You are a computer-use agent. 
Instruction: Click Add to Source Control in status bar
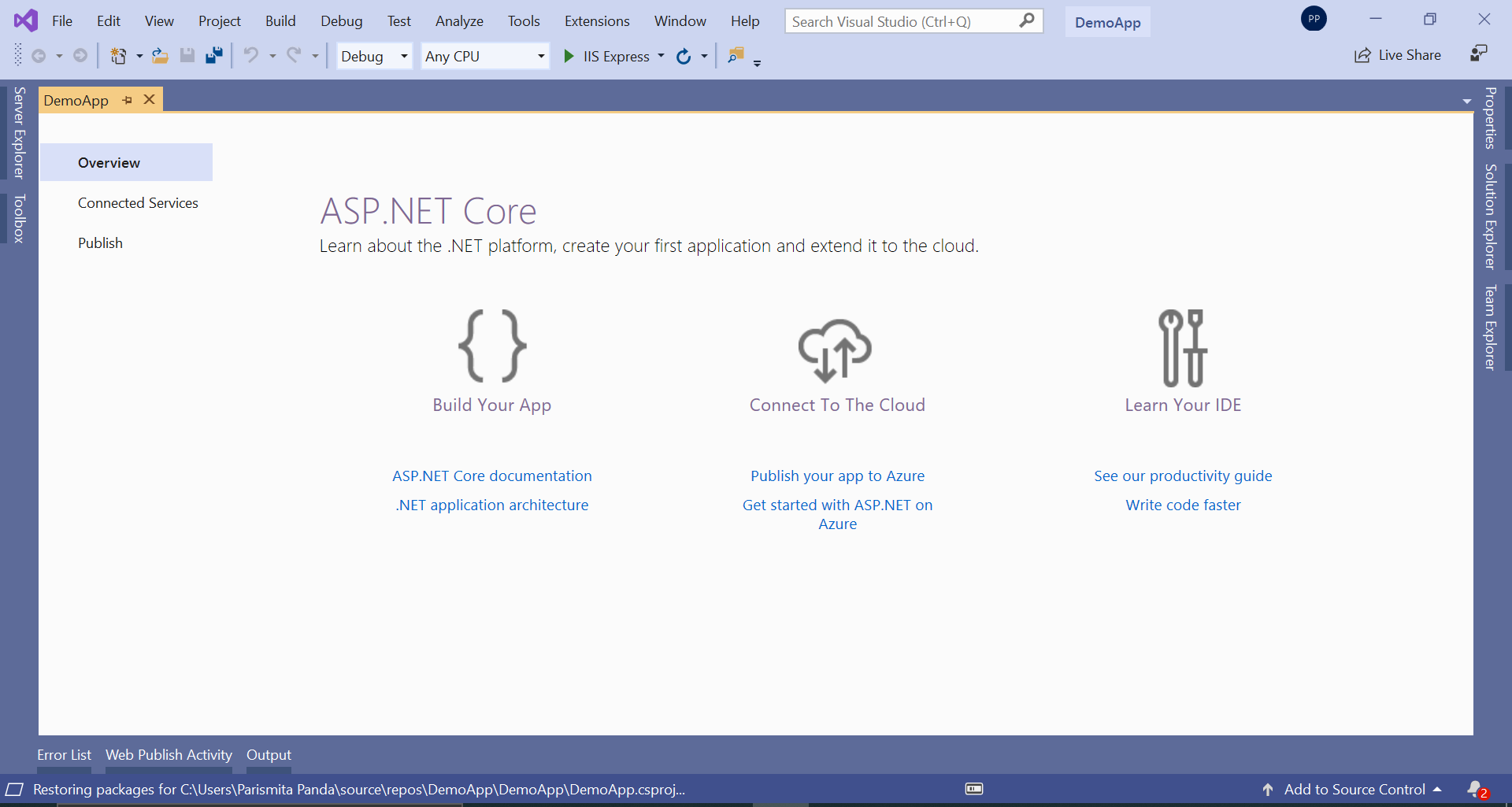[x=1354, y=789]
